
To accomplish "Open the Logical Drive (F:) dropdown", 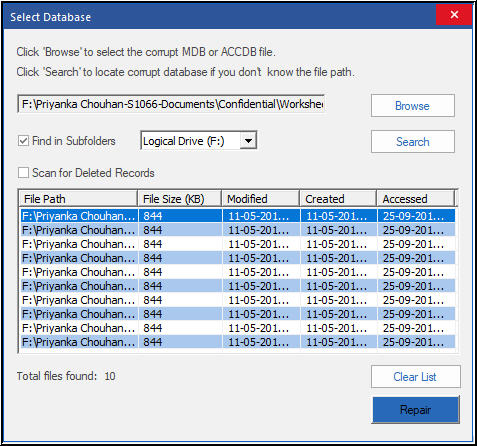I will 248,140.
